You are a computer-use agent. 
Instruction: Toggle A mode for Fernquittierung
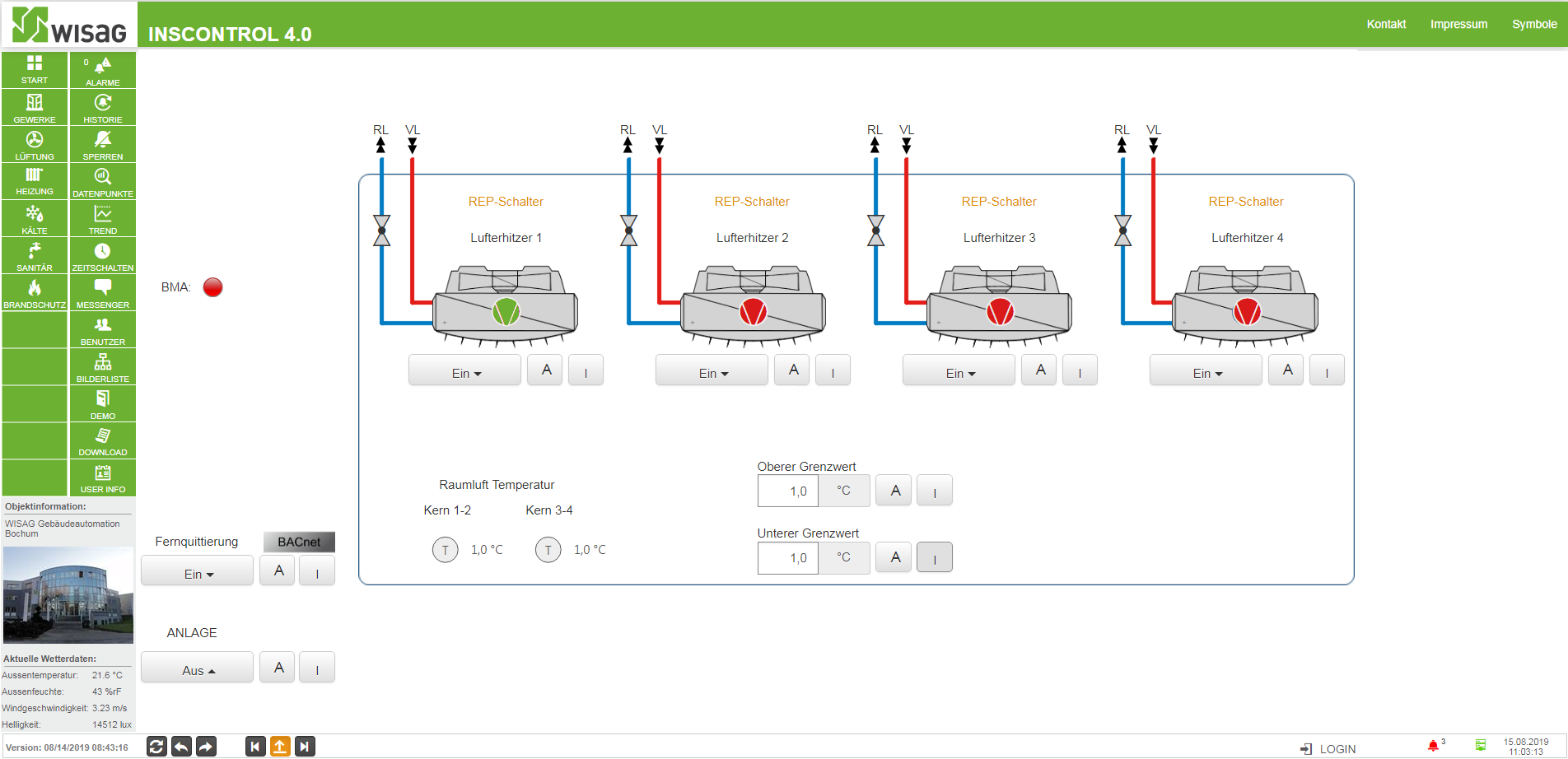tap(278, 570)
